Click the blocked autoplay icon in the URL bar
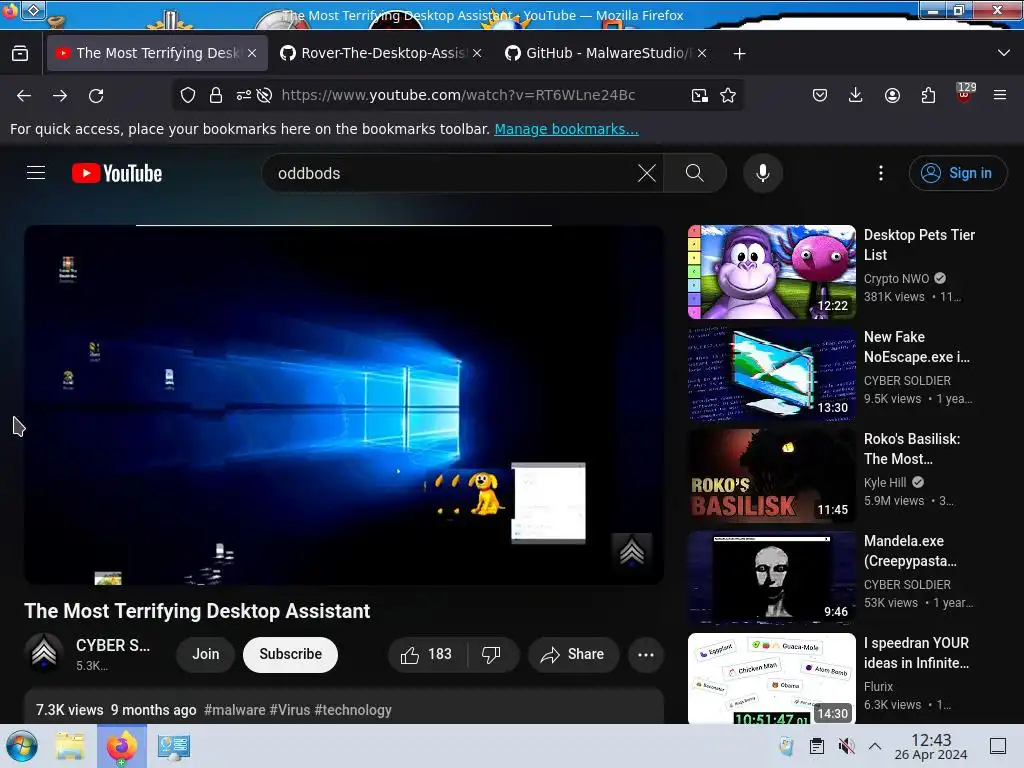Viewport: 1024px width, 768px height. coord(264,95)
